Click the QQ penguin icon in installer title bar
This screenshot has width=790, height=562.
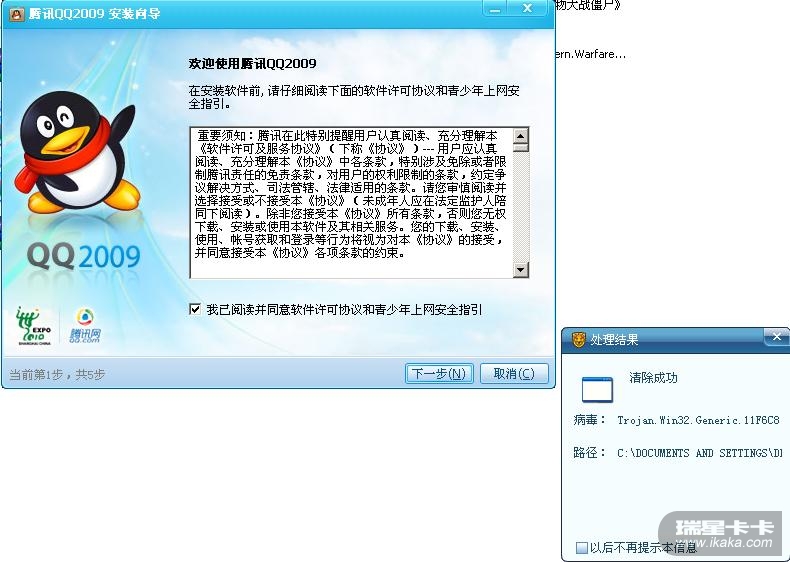coord(17,13)
